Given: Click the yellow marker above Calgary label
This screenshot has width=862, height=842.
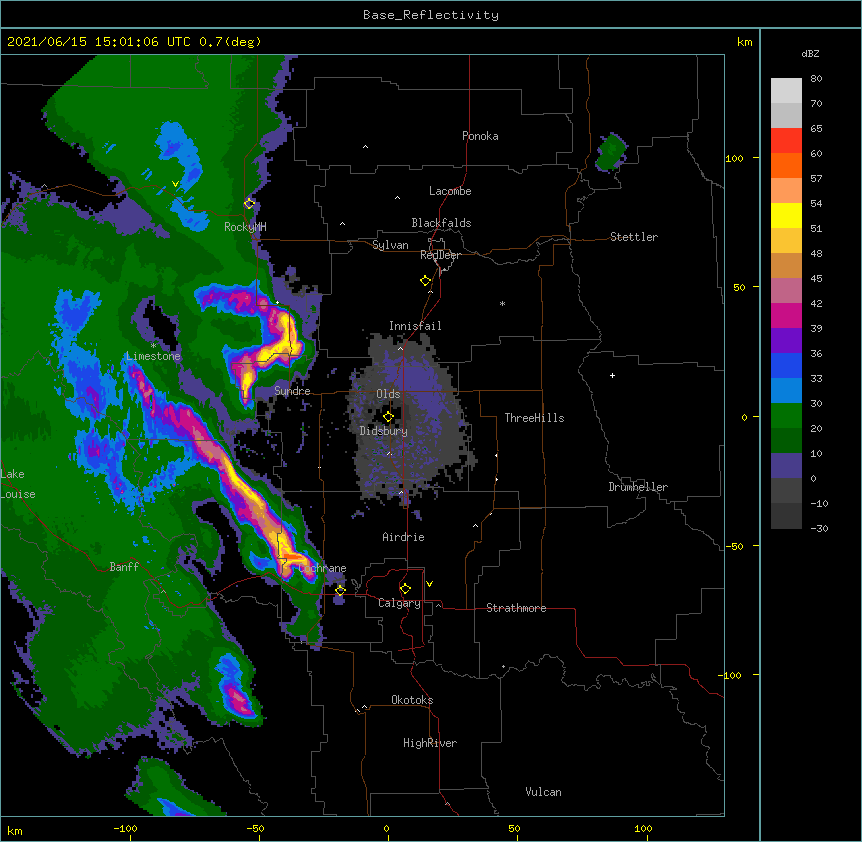Looking at the screenshot, I should point(405,589).
